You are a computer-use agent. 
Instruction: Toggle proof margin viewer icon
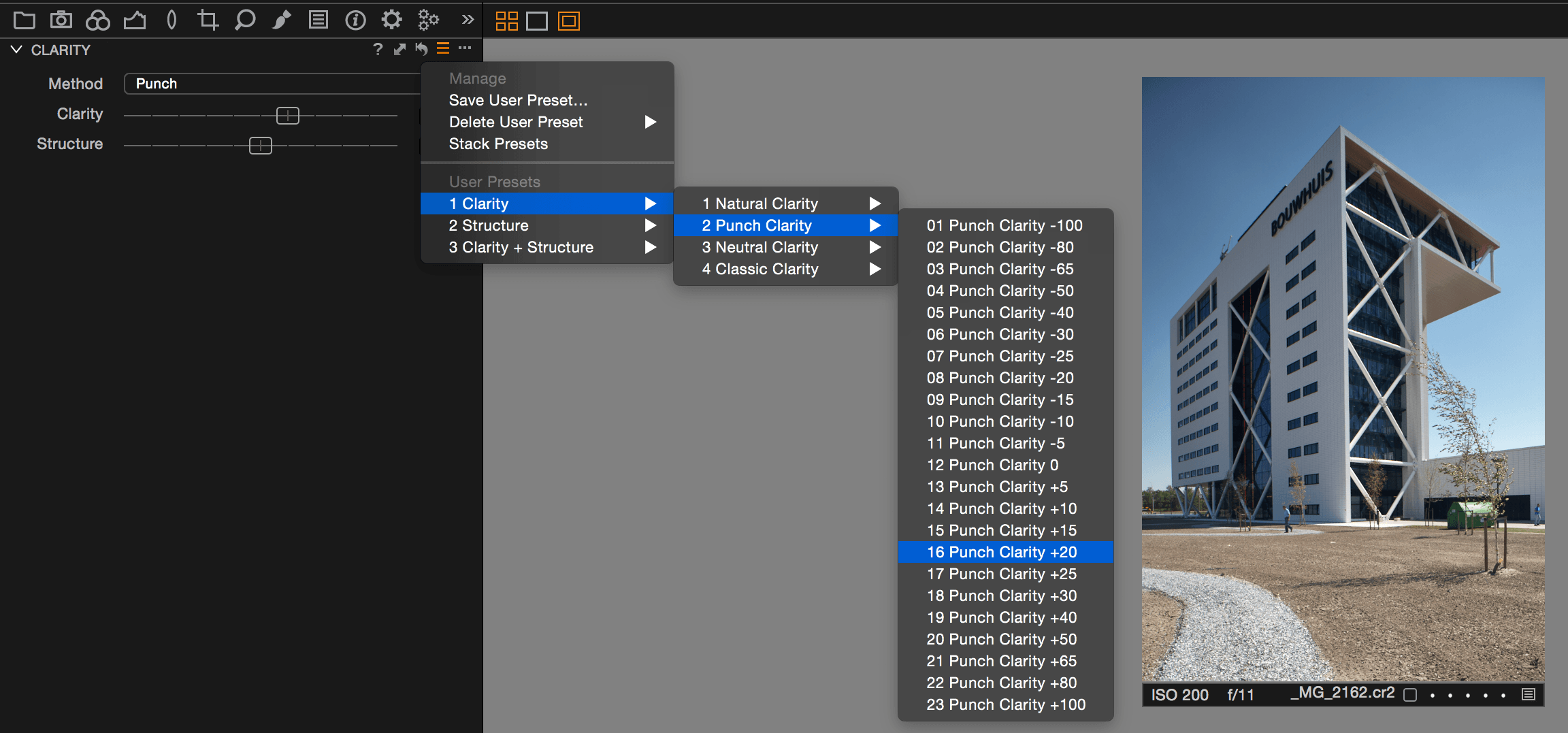(x=568, y=21)
